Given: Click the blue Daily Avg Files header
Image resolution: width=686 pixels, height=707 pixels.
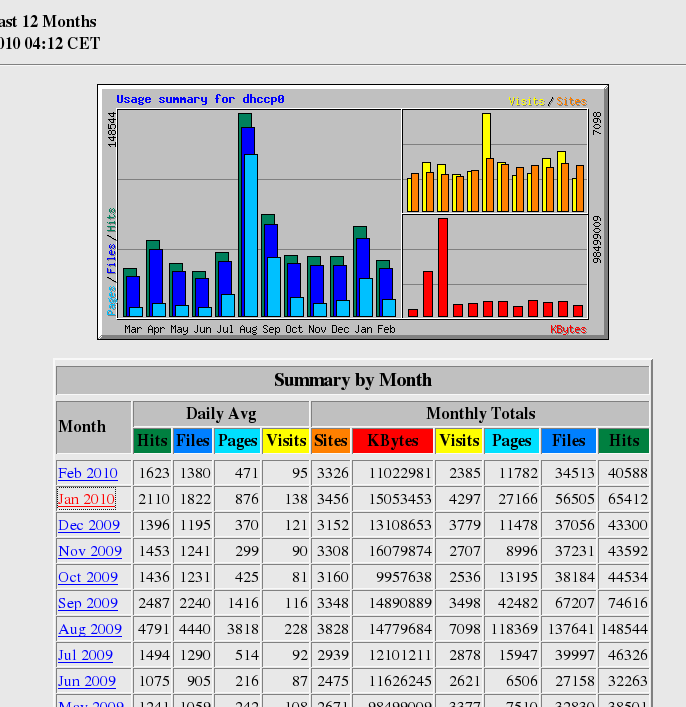Looking at the screenshot, I should point(193,441).
